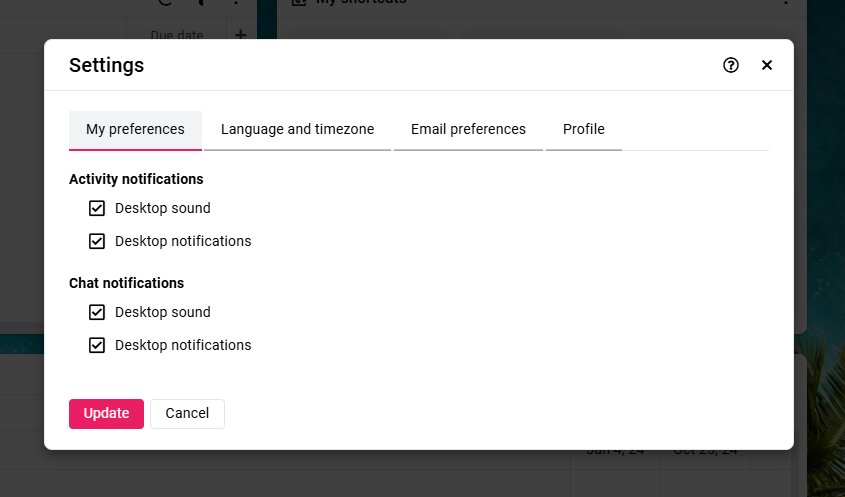Untick Activity notifications Desktop sound checkbox
Screen dimensions: 845x497
click(97, 208)
